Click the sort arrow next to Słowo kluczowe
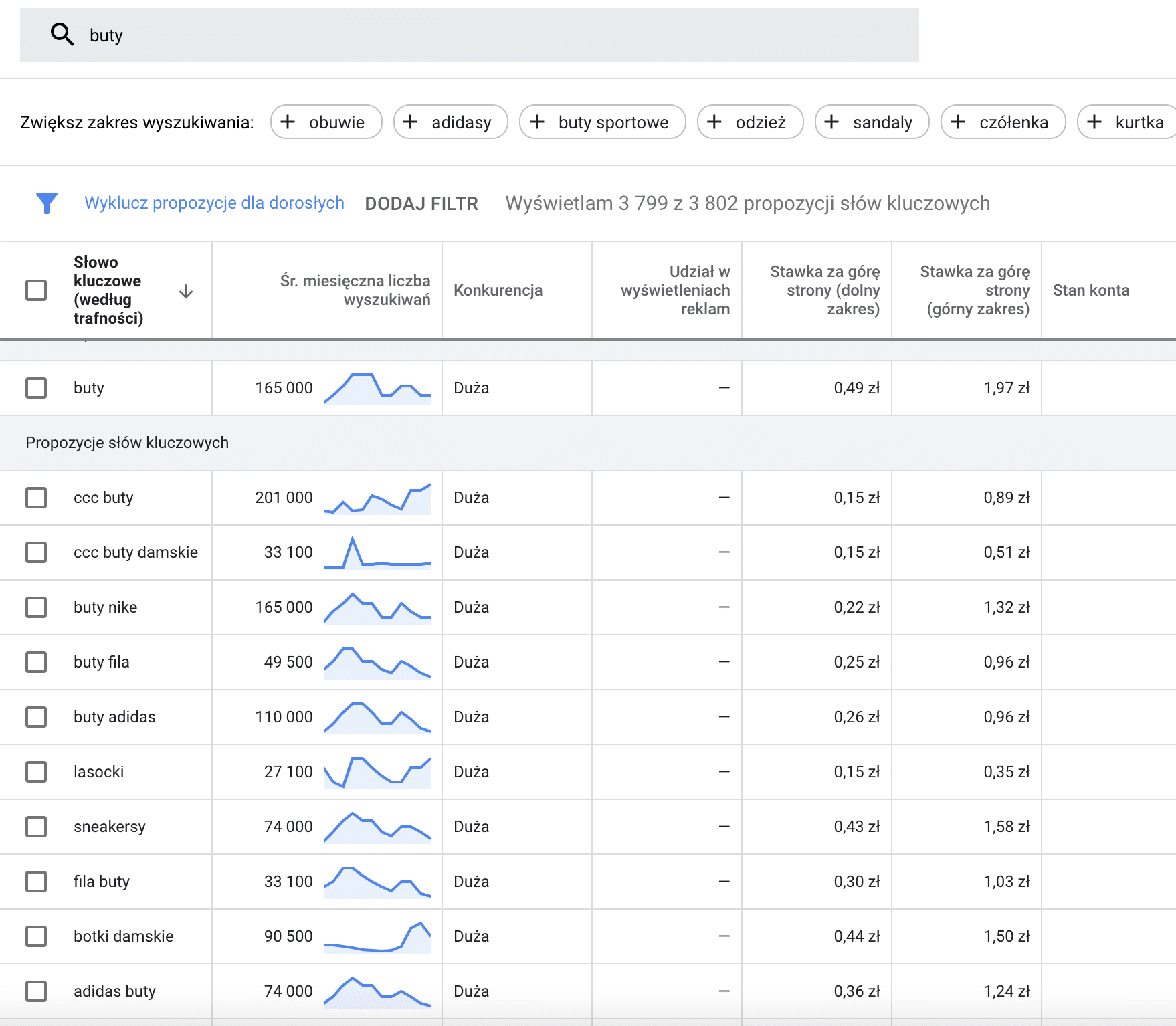 185,292
